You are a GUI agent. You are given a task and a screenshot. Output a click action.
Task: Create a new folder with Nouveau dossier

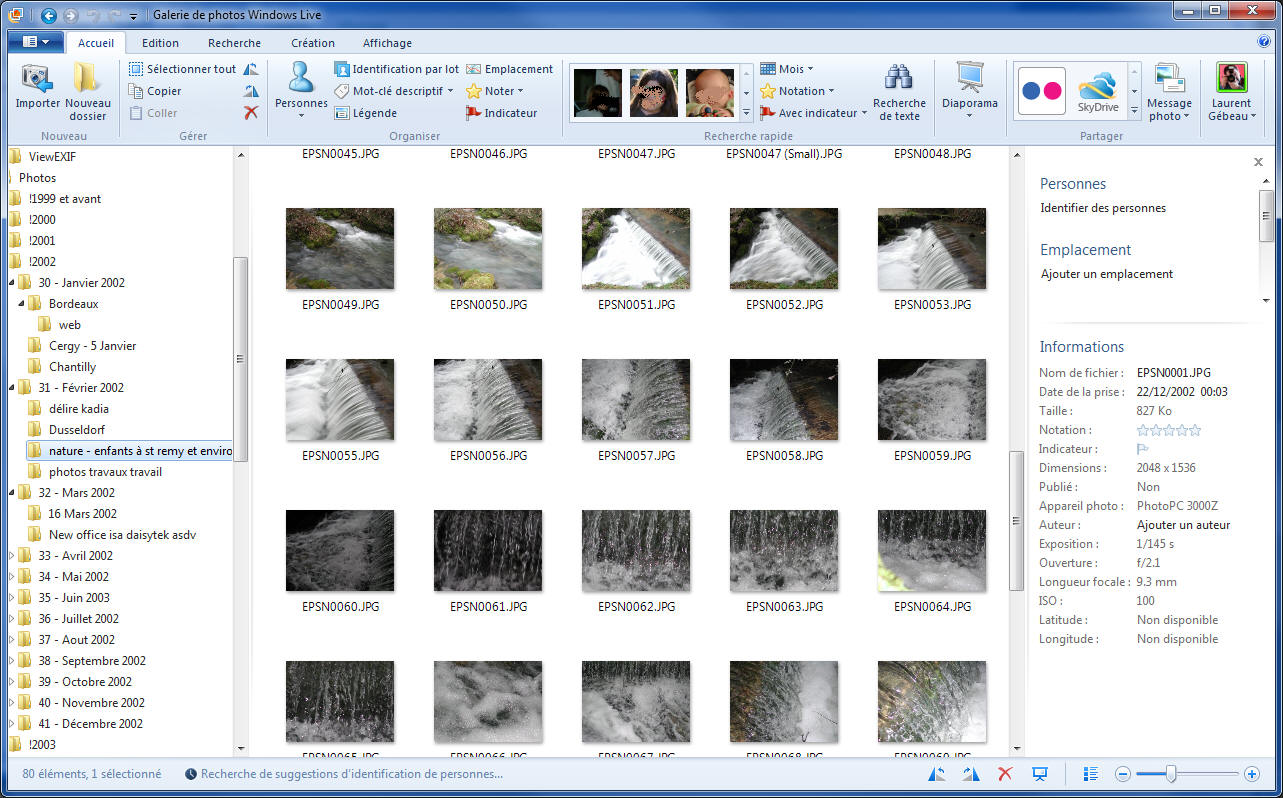tap(87, 80)
